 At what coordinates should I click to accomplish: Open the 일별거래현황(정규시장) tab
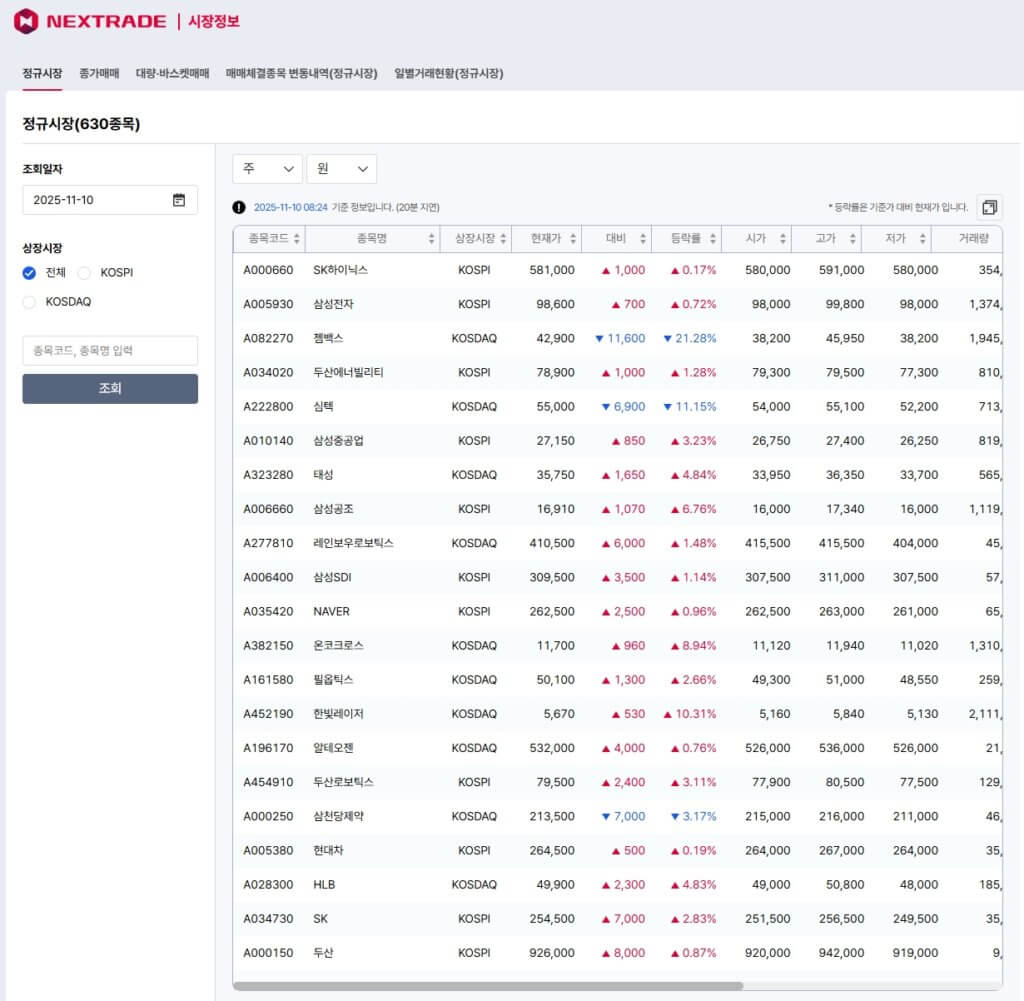(x=448, y=73)
